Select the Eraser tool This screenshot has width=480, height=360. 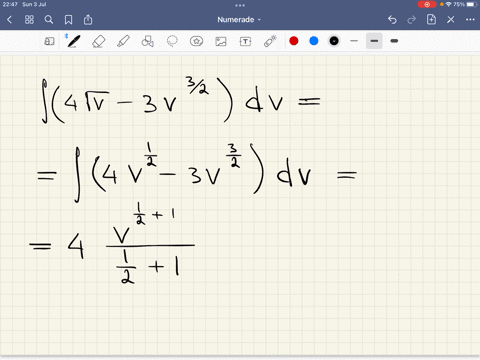click(x=99, y=41)
